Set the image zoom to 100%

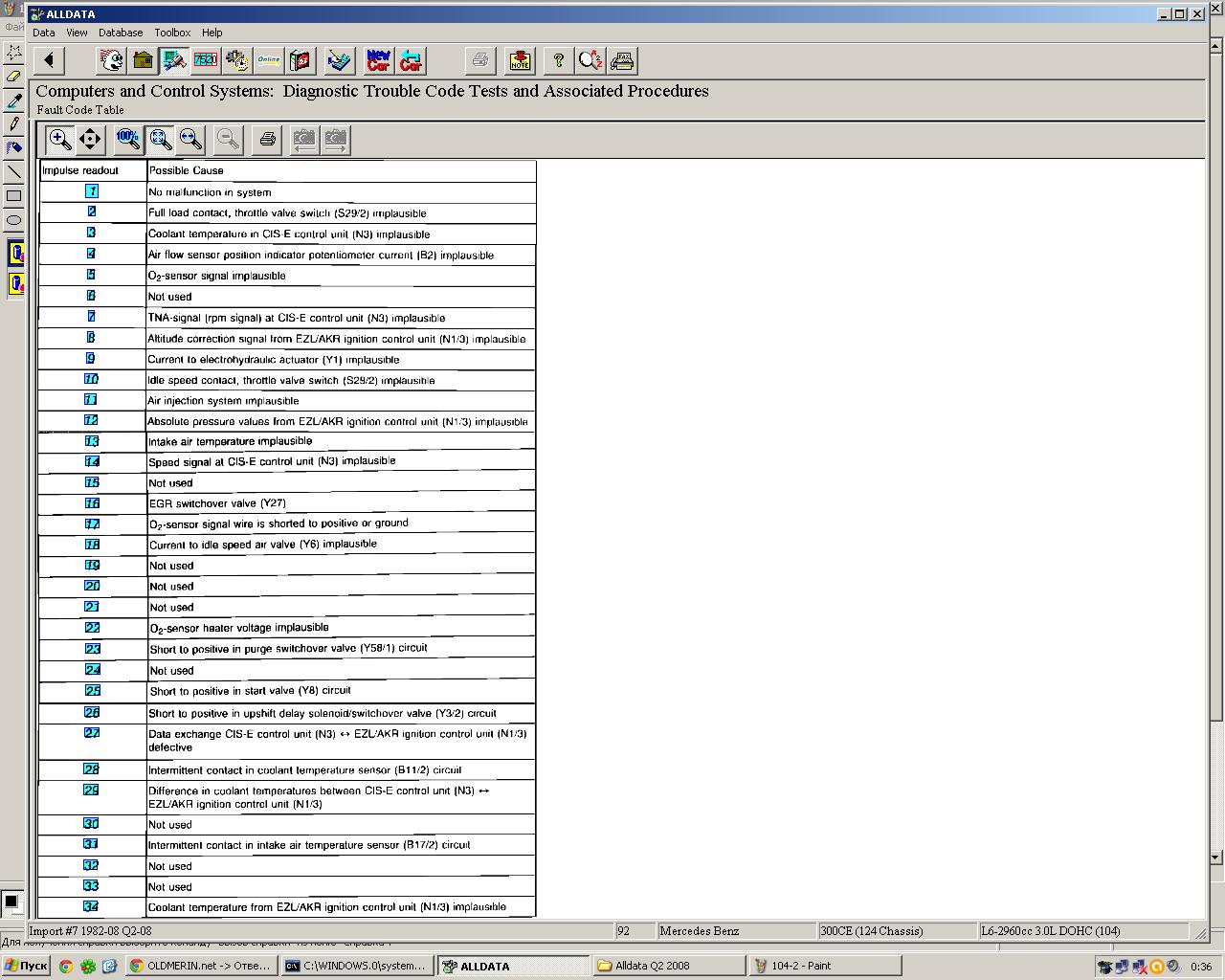coord(128,140)
